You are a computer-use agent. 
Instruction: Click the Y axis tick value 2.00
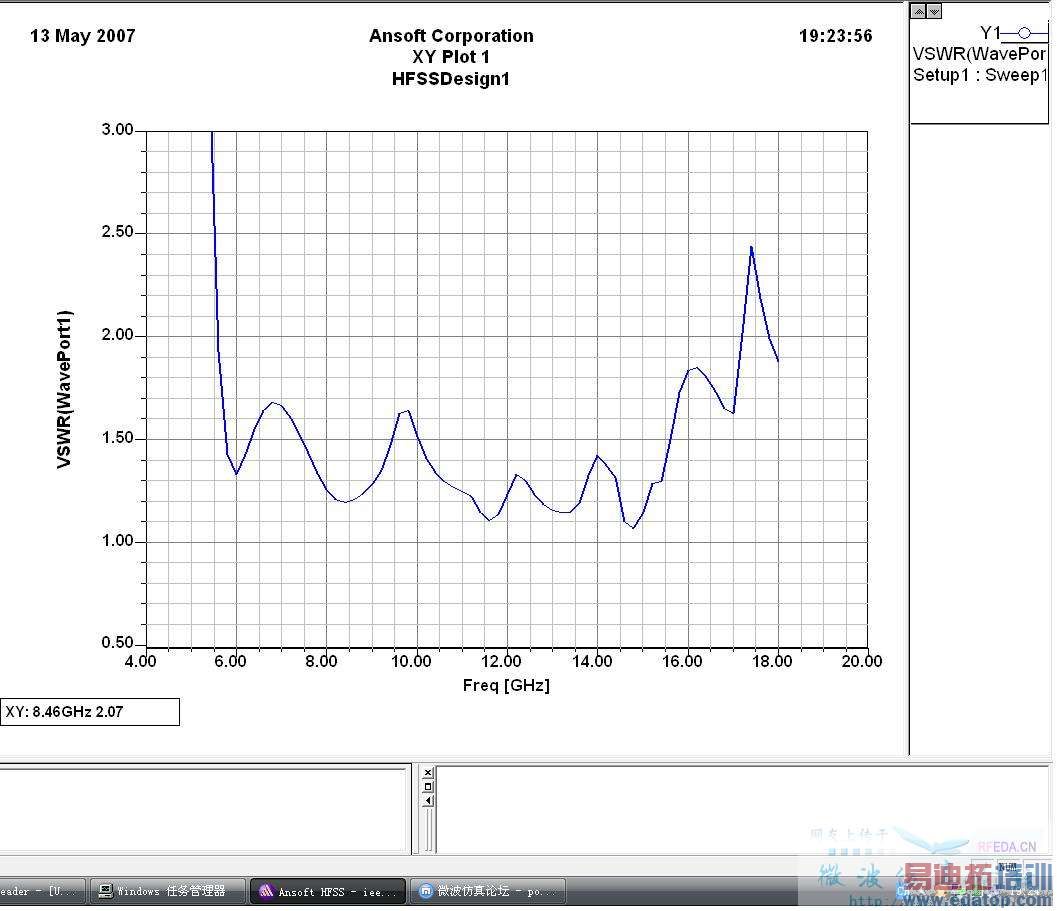pos(117,335)
